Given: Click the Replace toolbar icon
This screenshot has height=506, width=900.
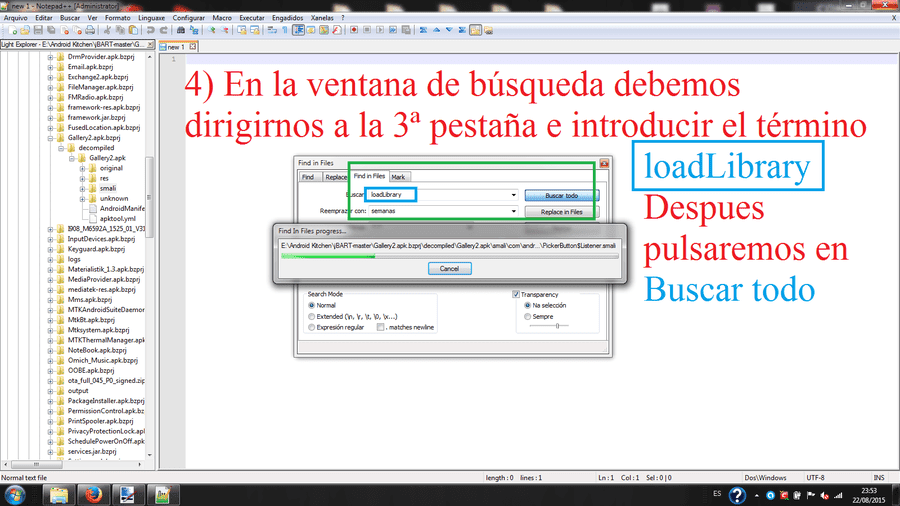Looking at the screenshot, I should (194, 30).
